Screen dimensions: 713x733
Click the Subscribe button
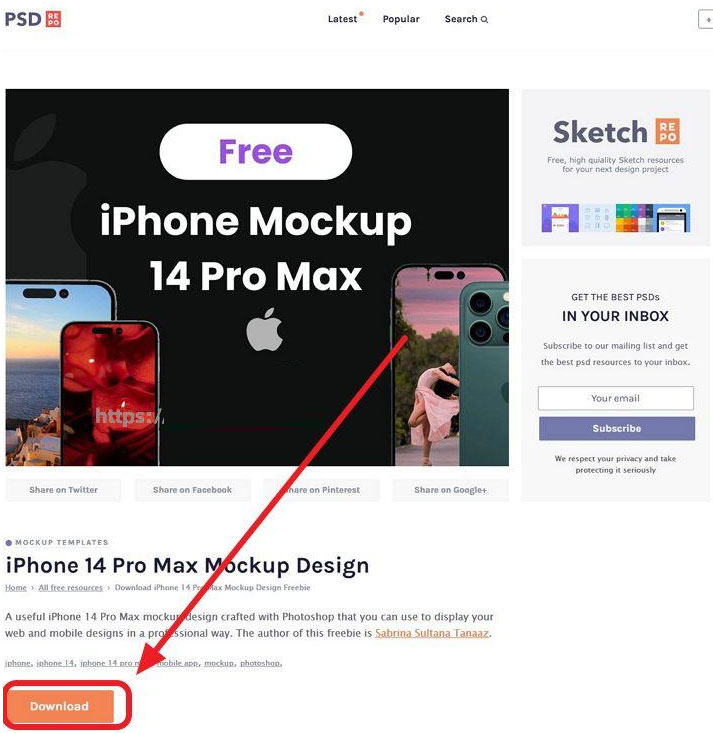coord(617,428)
